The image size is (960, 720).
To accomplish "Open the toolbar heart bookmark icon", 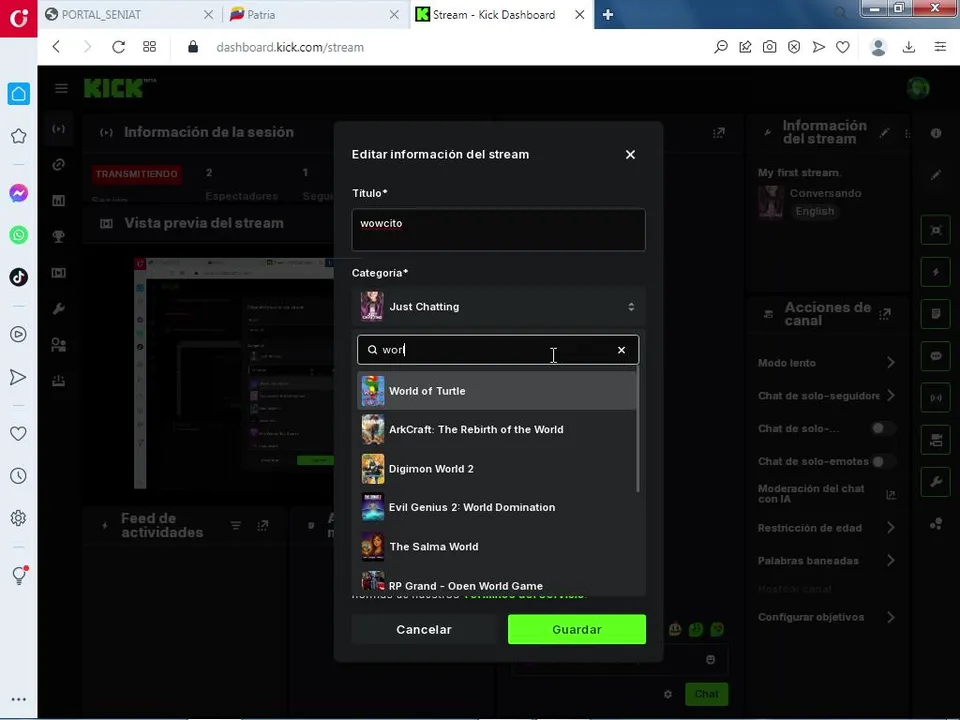I will 843,47.
